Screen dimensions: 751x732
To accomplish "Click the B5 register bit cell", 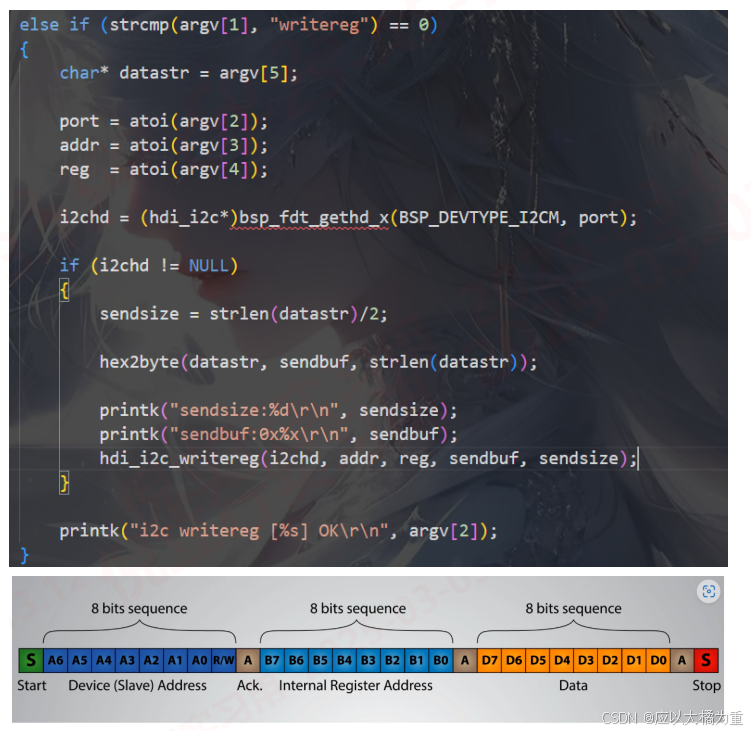I will [320, 660].
